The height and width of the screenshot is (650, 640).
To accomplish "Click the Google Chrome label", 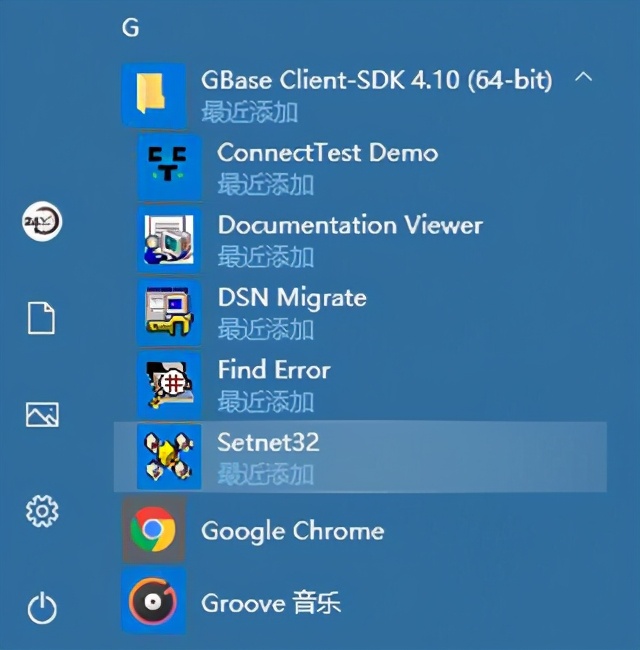I will click(x=293, y=531).
